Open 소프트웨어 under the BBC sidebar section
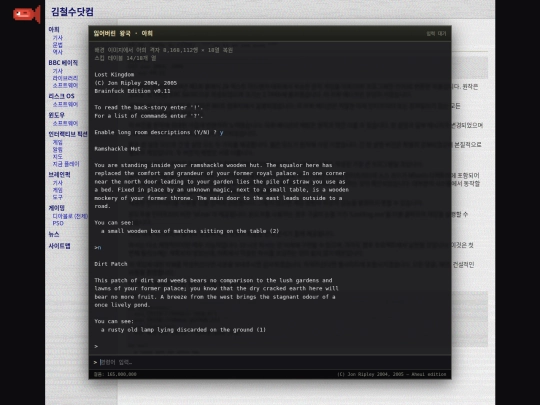The image size is (540, 405). click(65, 85)
